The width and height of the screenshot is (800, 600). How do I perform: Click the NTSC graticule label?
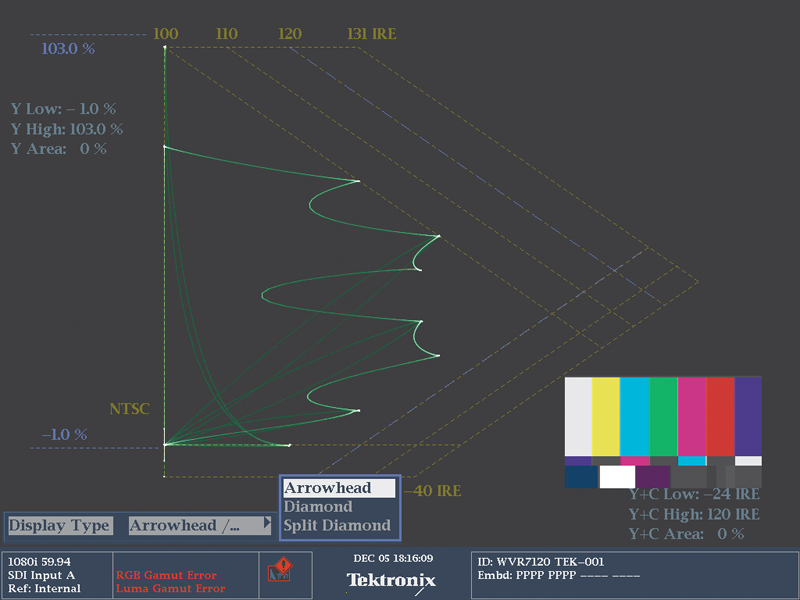pyautogui.click(x=130, y=409)
